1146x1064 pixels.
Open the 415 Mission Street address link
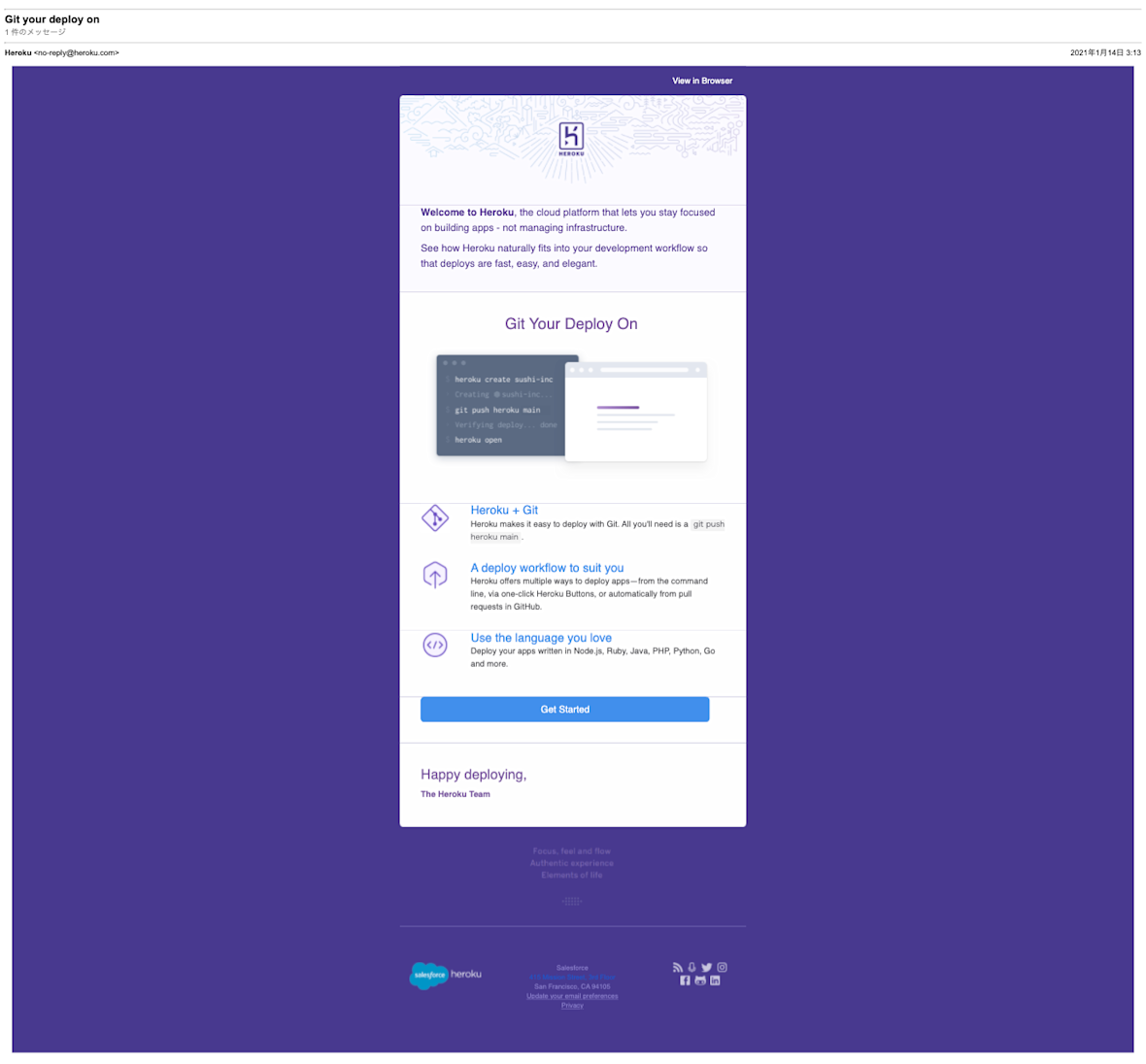(572, 977)
